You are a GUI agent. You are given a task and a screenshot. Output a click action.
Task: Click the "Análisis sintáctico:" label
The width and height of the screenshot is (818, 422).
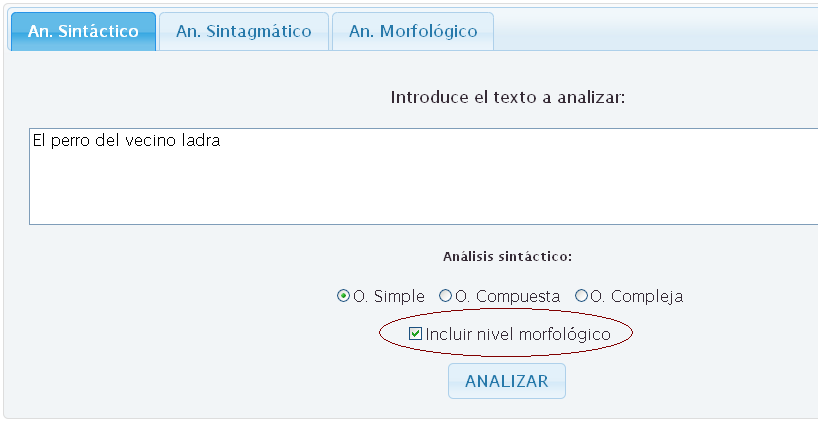click(507, 257)
